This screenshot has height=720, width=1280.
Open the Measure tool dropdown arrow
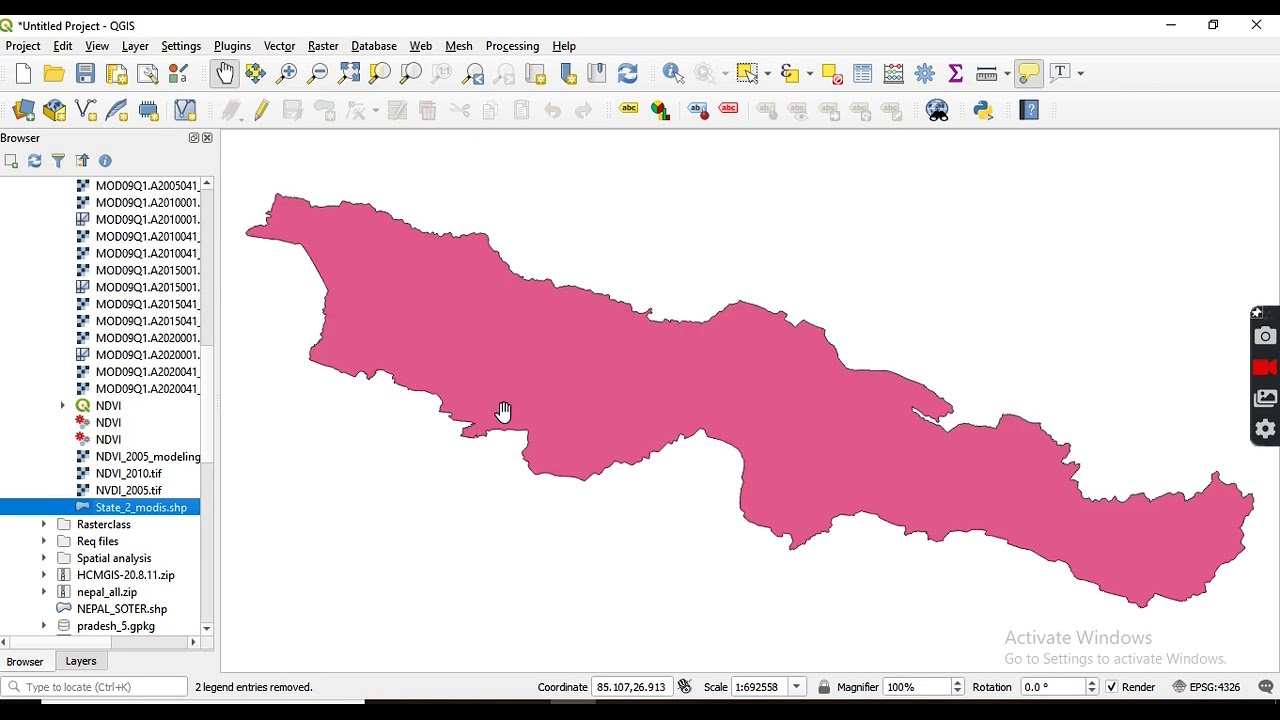(1005, 73)
